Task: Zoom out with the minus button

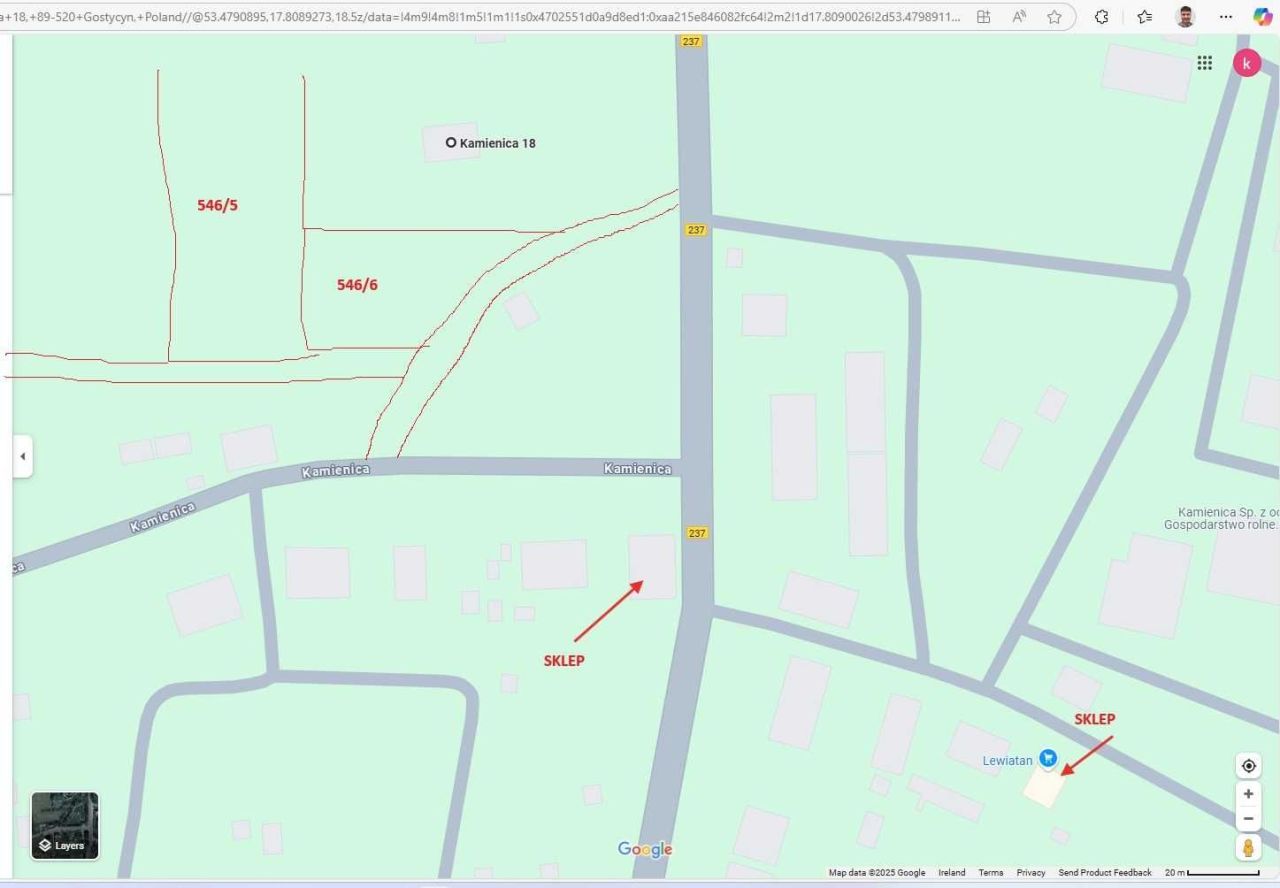Action: 1248,819
